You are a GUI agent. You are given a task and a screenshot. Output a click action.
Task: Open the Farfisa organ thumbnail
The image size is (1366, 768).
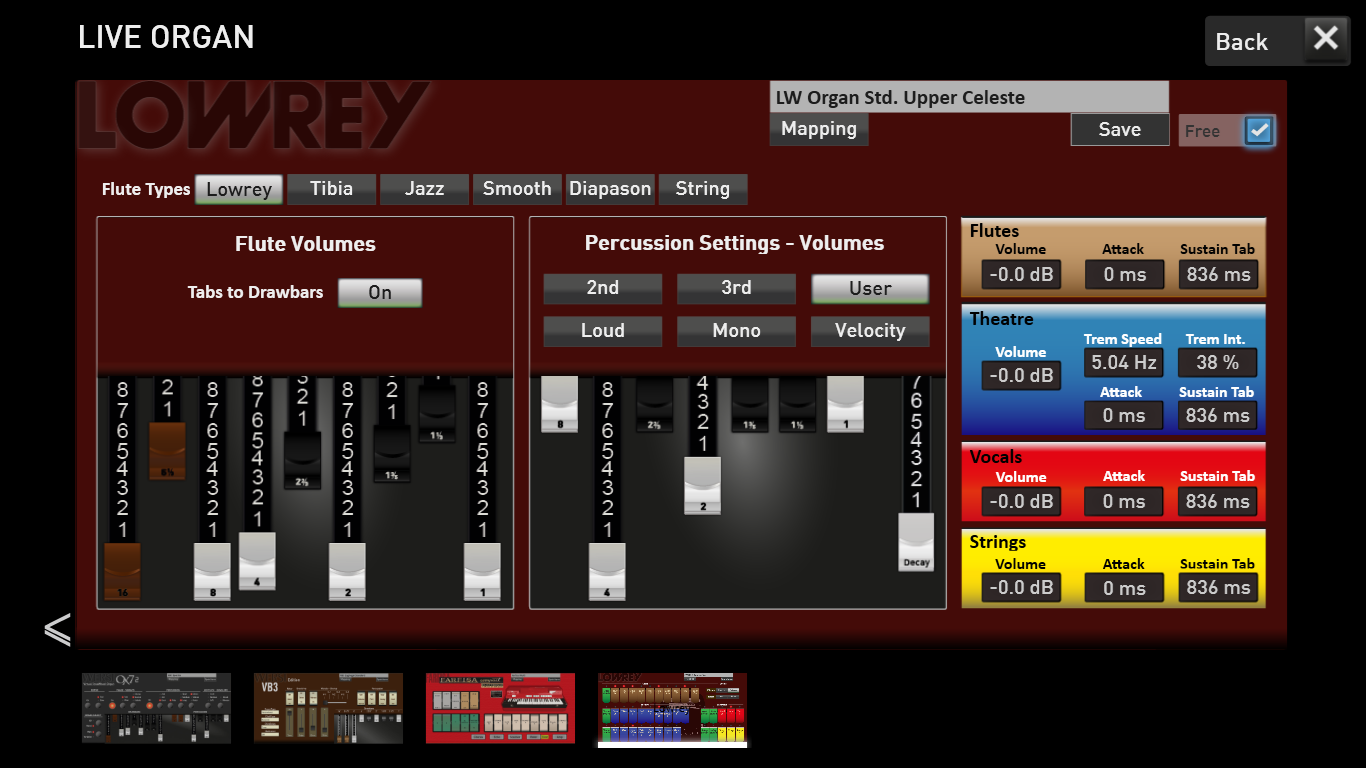coord(501,708)
